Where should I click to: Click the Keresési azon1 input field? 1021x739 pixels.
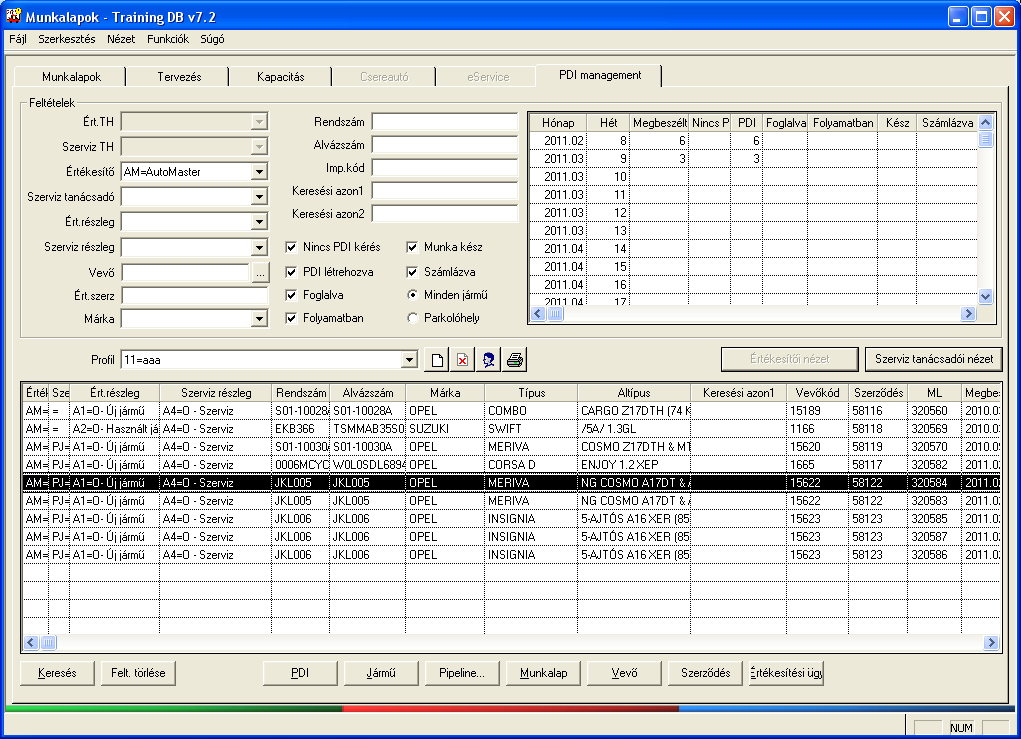(445, 191)
